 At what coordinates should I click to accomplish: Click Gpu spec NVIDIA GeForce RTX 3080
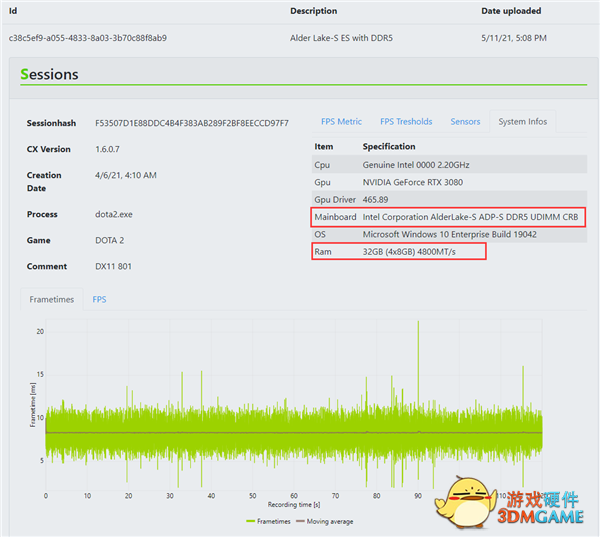[412, 182]
